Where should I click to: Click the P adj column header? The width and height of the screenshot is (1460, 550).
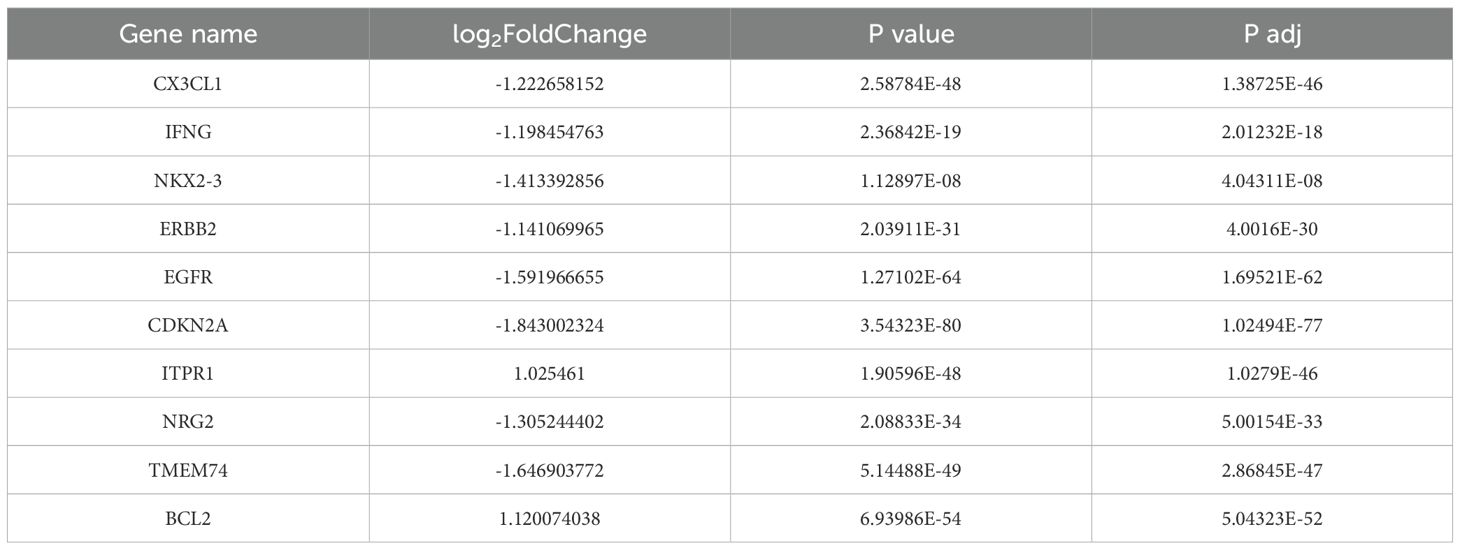1271,34
